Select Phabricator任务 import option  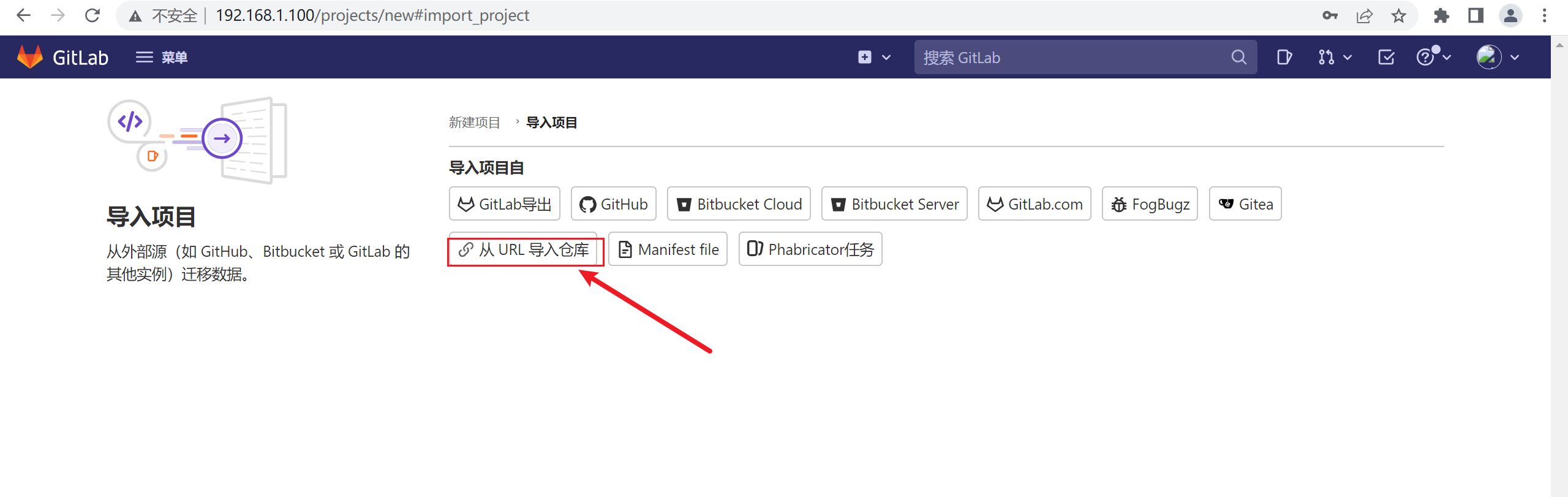[810, 249]
